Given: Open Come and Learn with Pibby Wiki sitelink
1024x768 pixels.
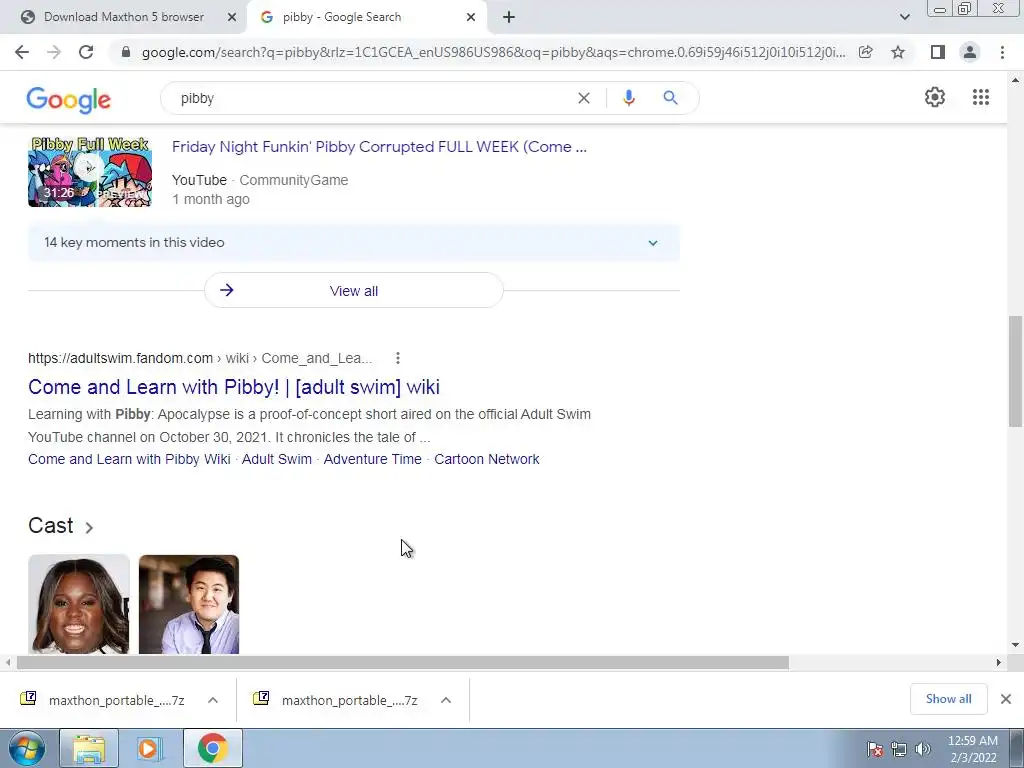Looking at the screenshot, I should tap(129, 459).
